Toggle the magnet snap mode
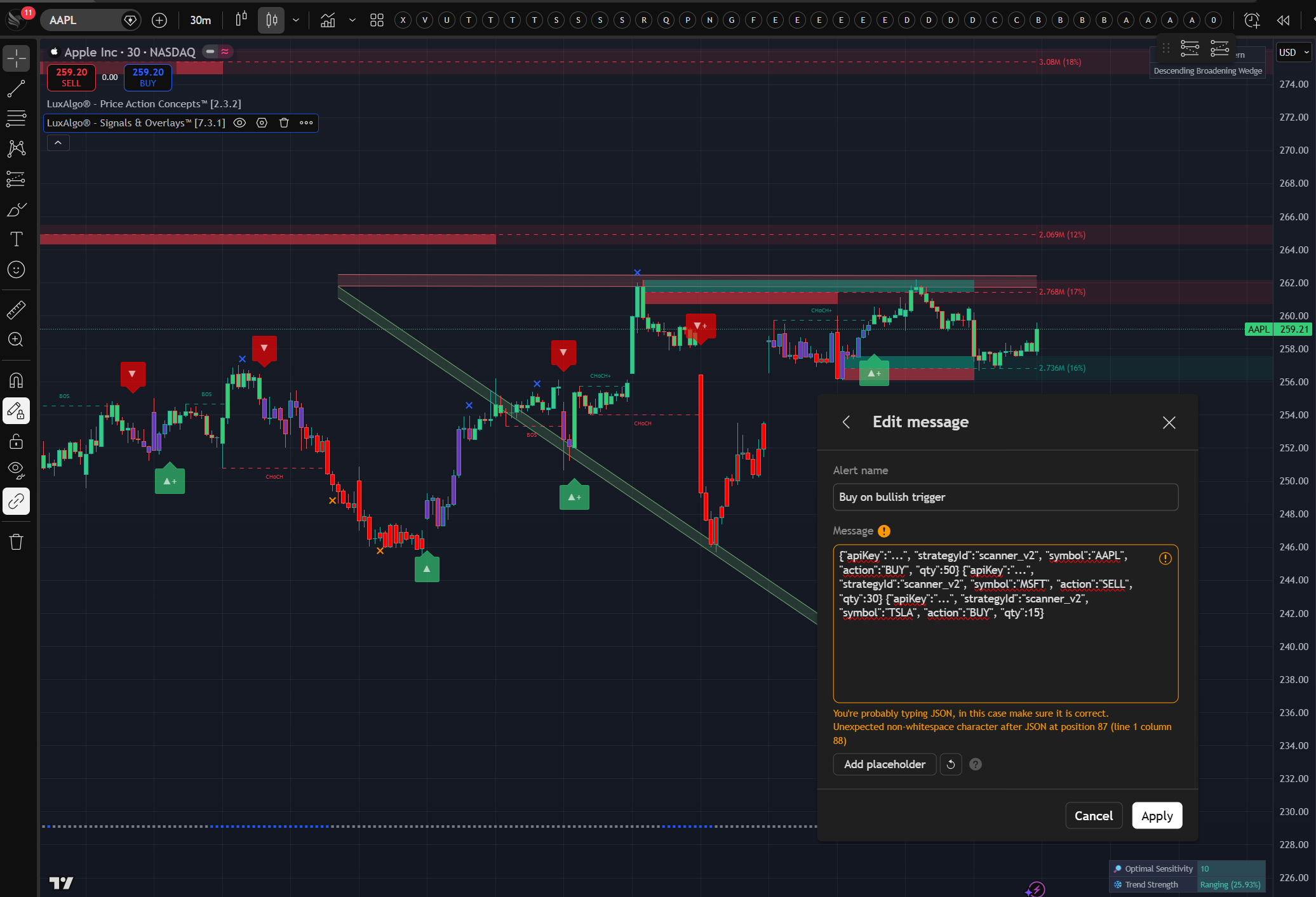This screenshot has width=1316, height=897. [17, 380]
